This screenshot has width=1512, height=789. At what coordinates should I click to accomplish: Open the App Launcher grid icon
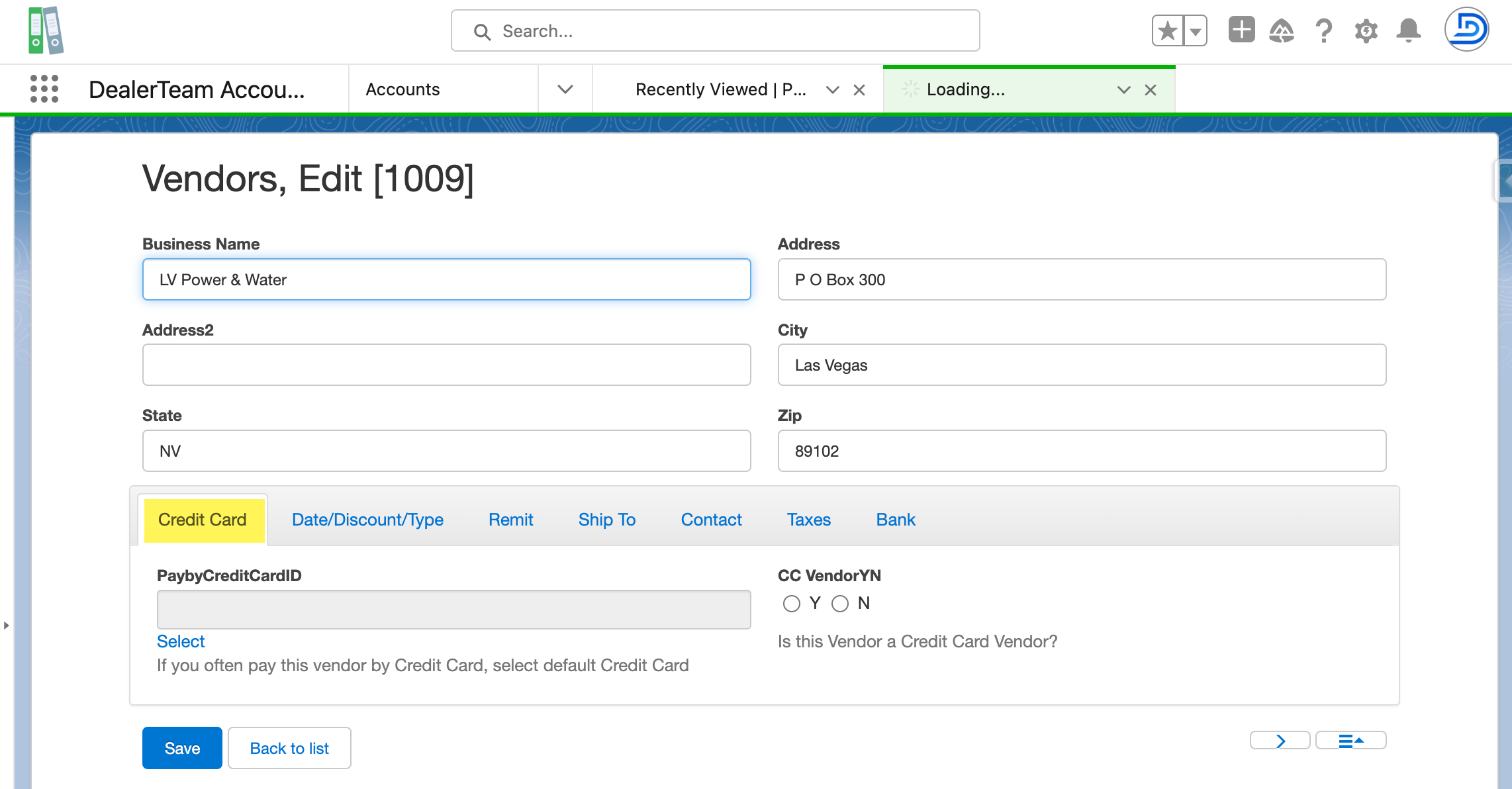[43, 89]
